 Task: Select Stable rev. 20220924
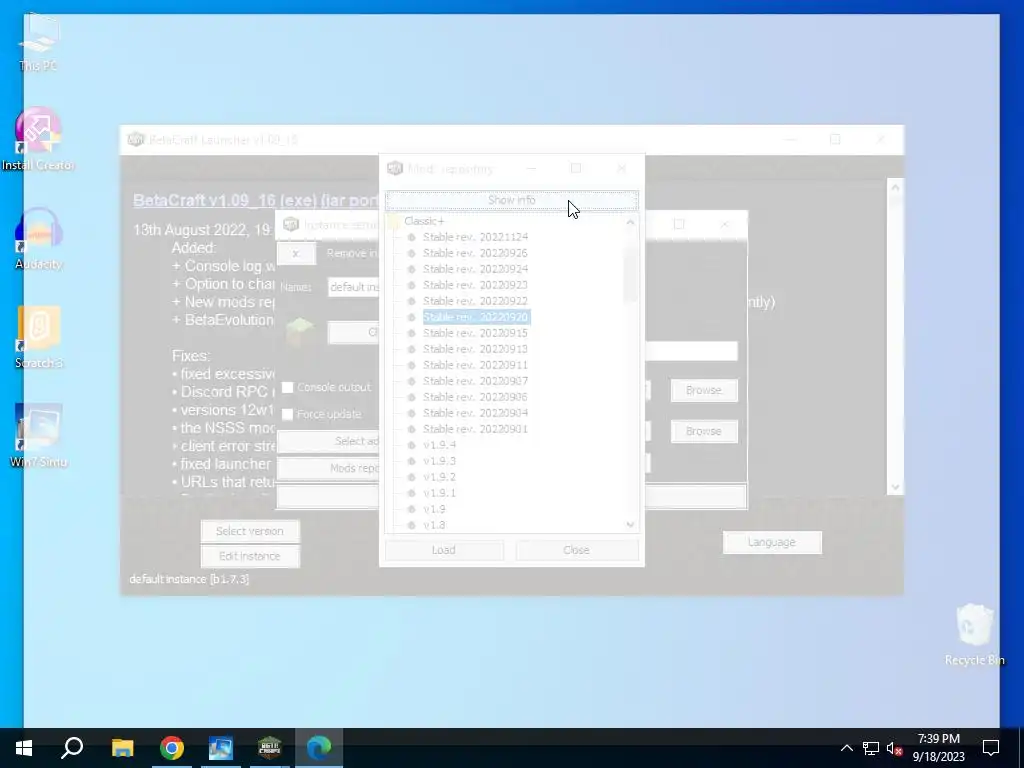(x=475, y=269)
